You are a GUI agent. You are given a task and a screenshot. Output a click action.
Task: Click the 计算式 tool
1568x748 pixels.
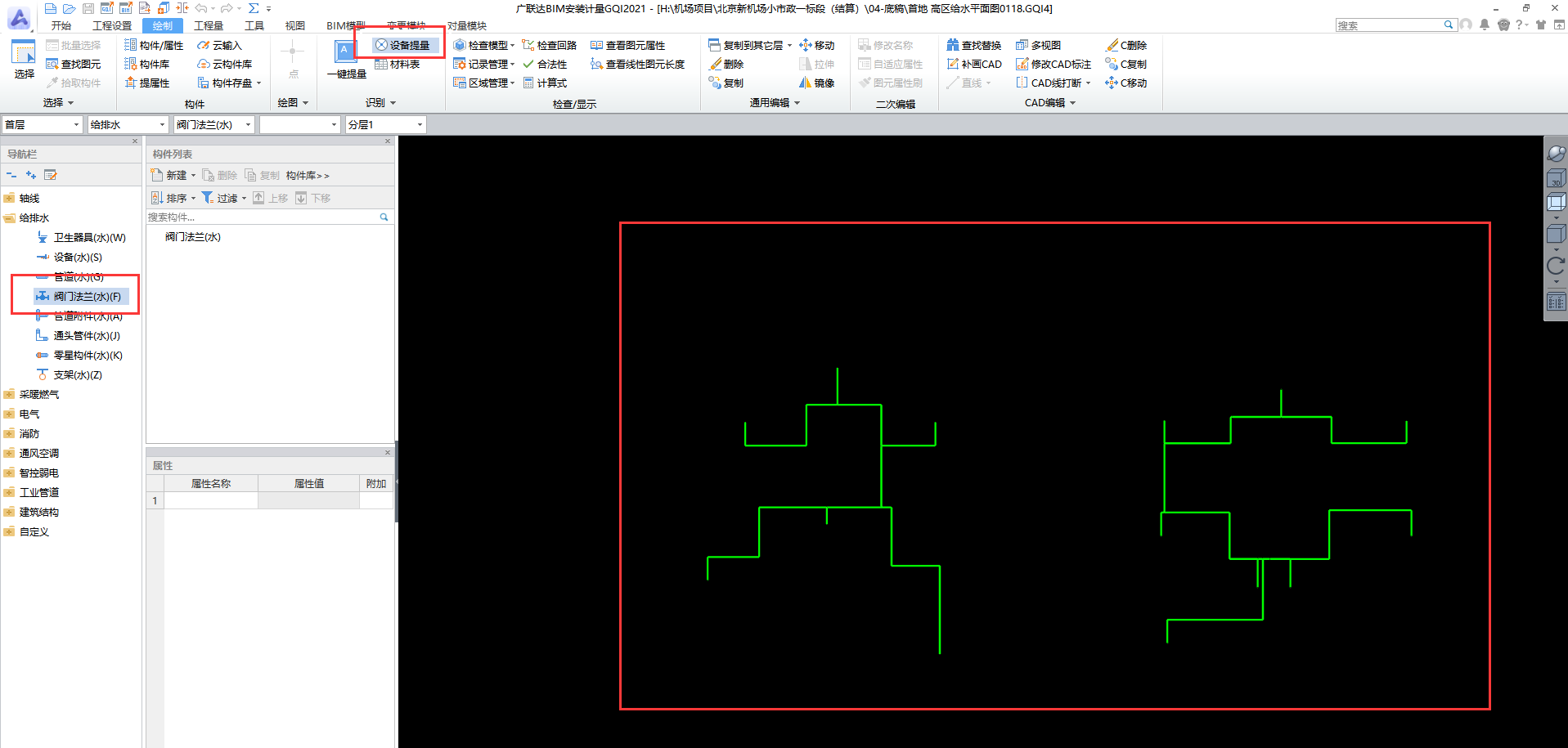pyautogui.click(x=544, y=83)
